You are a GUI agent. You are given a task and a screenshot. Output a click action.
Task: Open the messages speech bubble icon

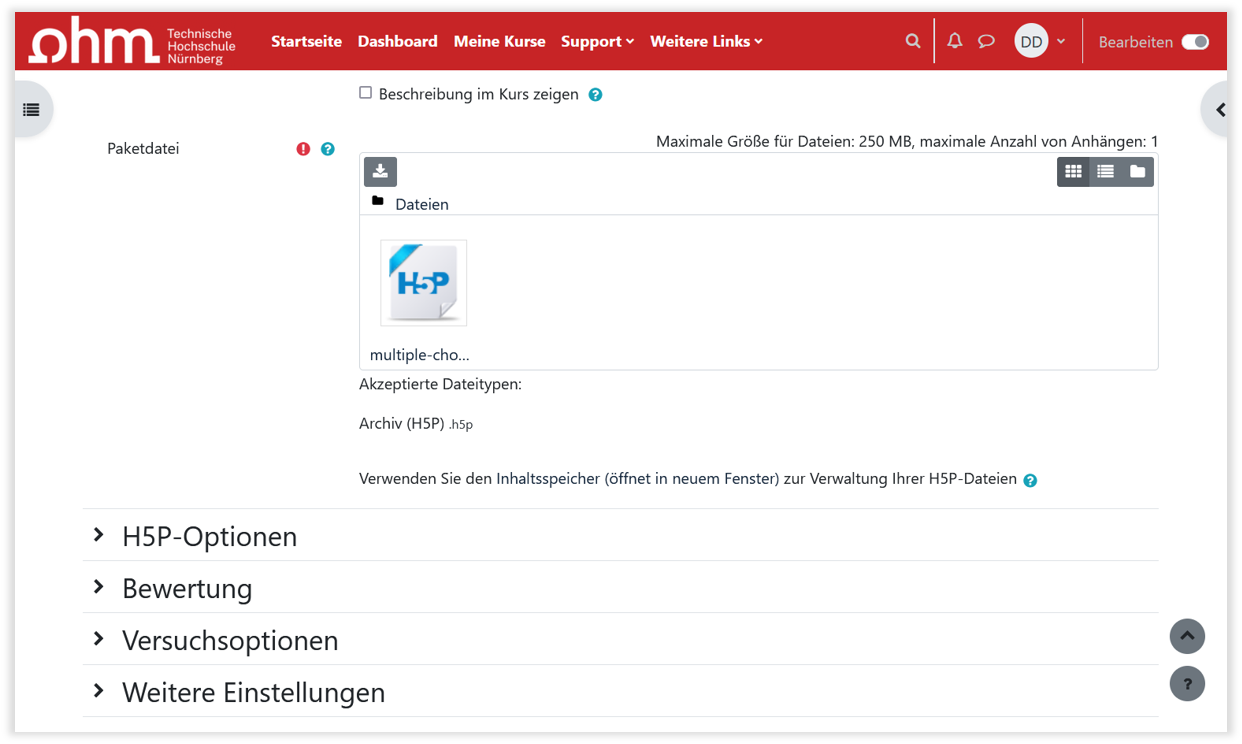coord(986,41)
